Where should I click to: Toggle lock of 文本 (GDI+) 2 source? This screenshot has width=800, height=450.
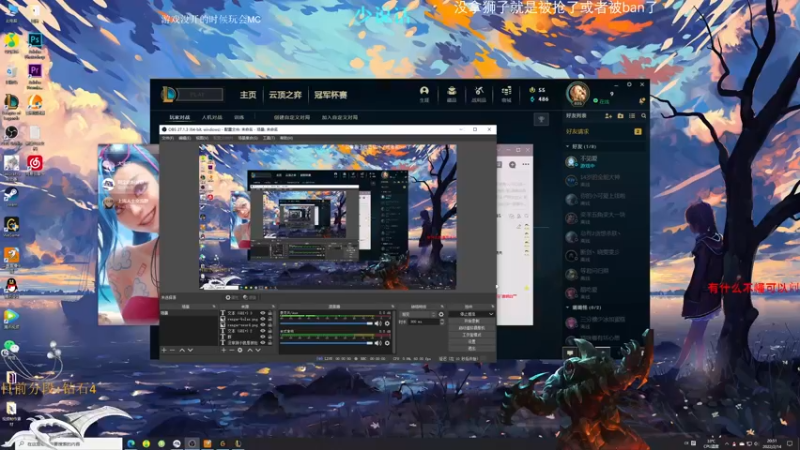point(270,331)
